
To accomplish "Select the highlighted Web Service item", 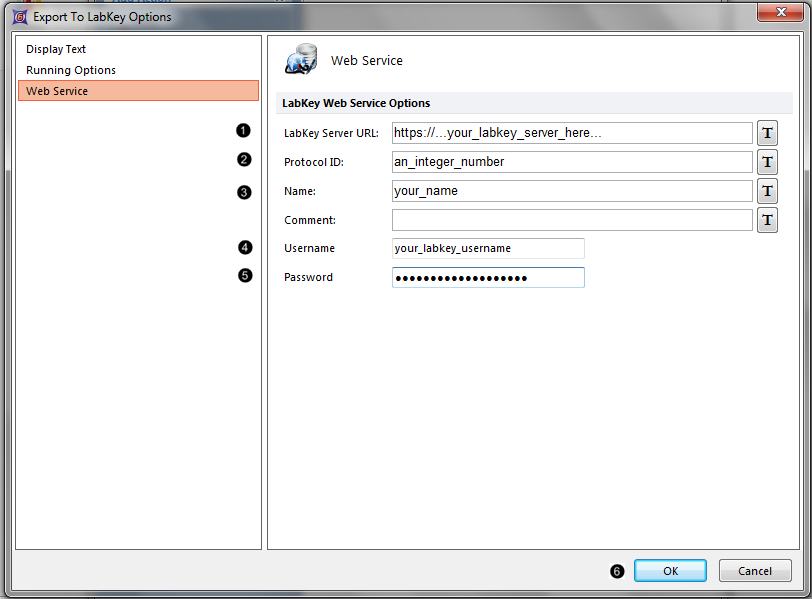I will [57, 91].
